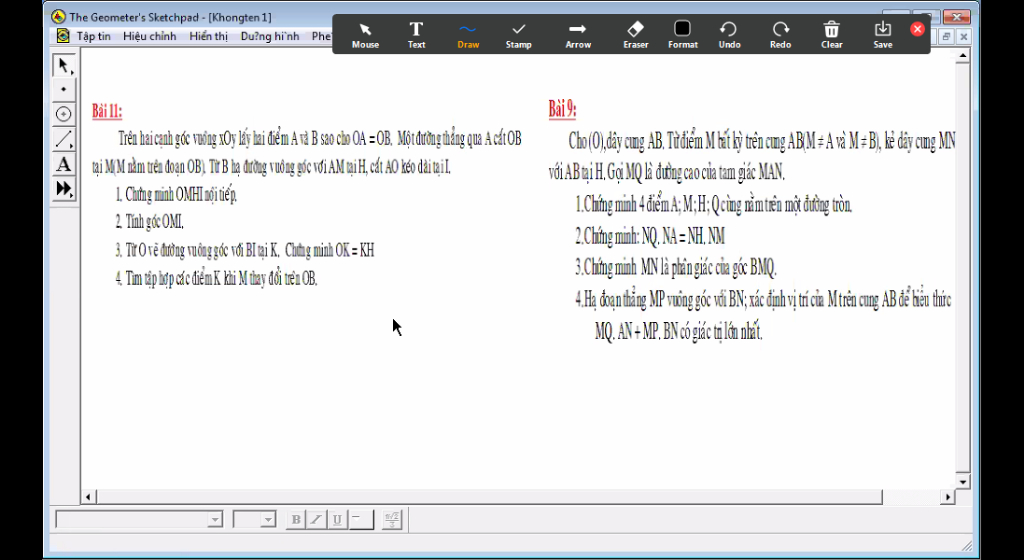Viewport: 1024px width, 560px height.
Task: Click the vertical scrollbar down arrow
Action: (963, 482)
